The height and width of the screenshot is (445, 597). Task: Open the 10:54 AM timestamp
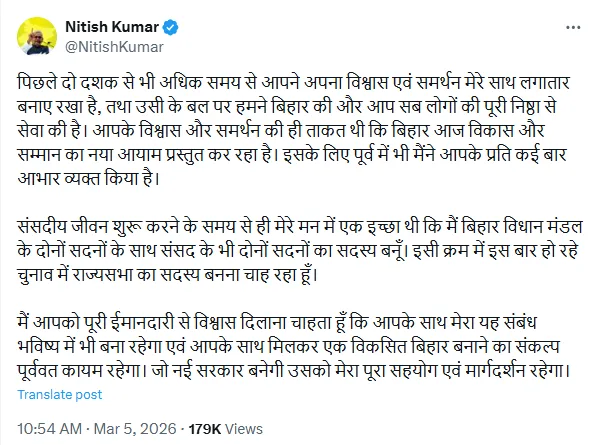pyautogui.click(x=49, y=429)
